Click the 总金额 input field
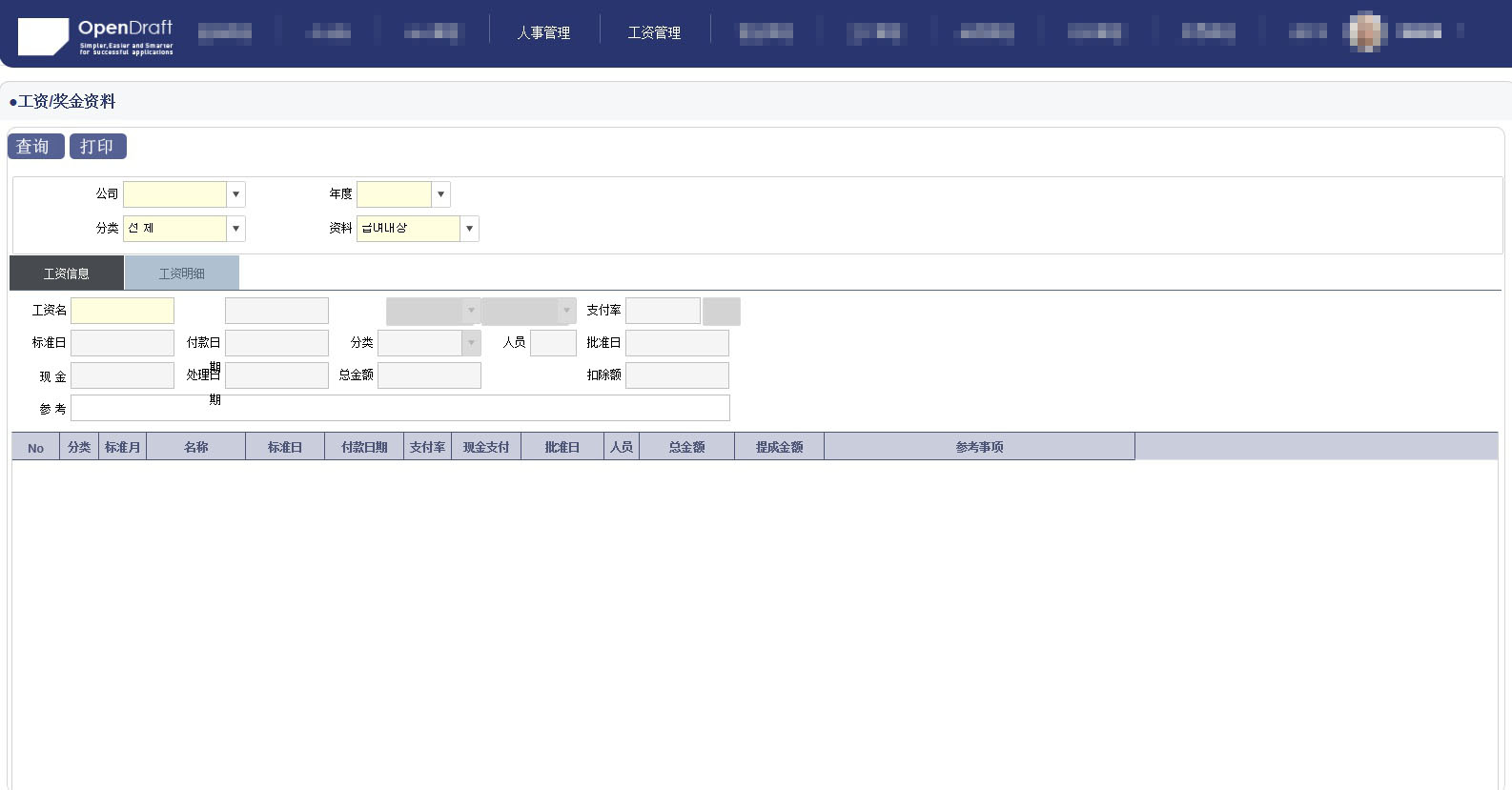 click(429, 375)
